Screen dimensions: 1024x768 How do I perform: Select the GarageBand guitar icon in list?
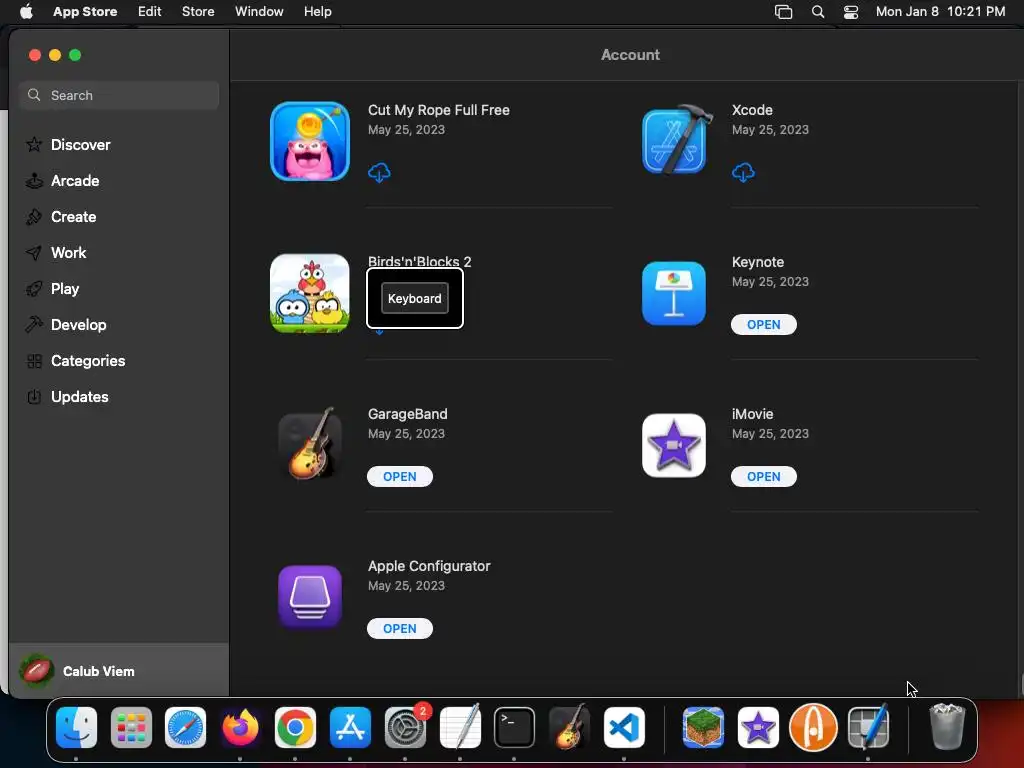click(x=310, y=445)
